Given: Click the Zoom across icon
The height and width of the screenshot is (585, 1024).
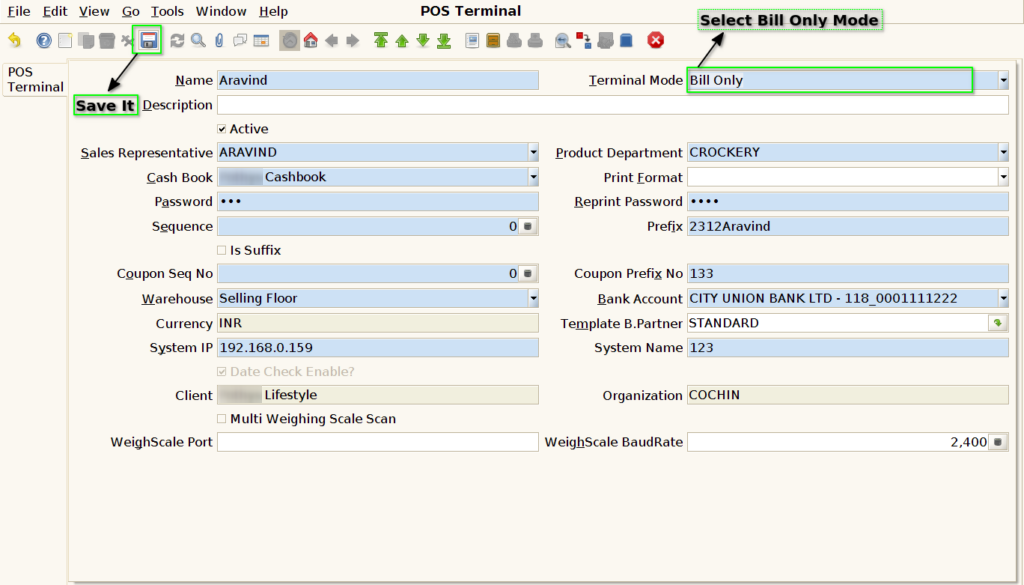Looking at the screenshot, I should [563, 40].
